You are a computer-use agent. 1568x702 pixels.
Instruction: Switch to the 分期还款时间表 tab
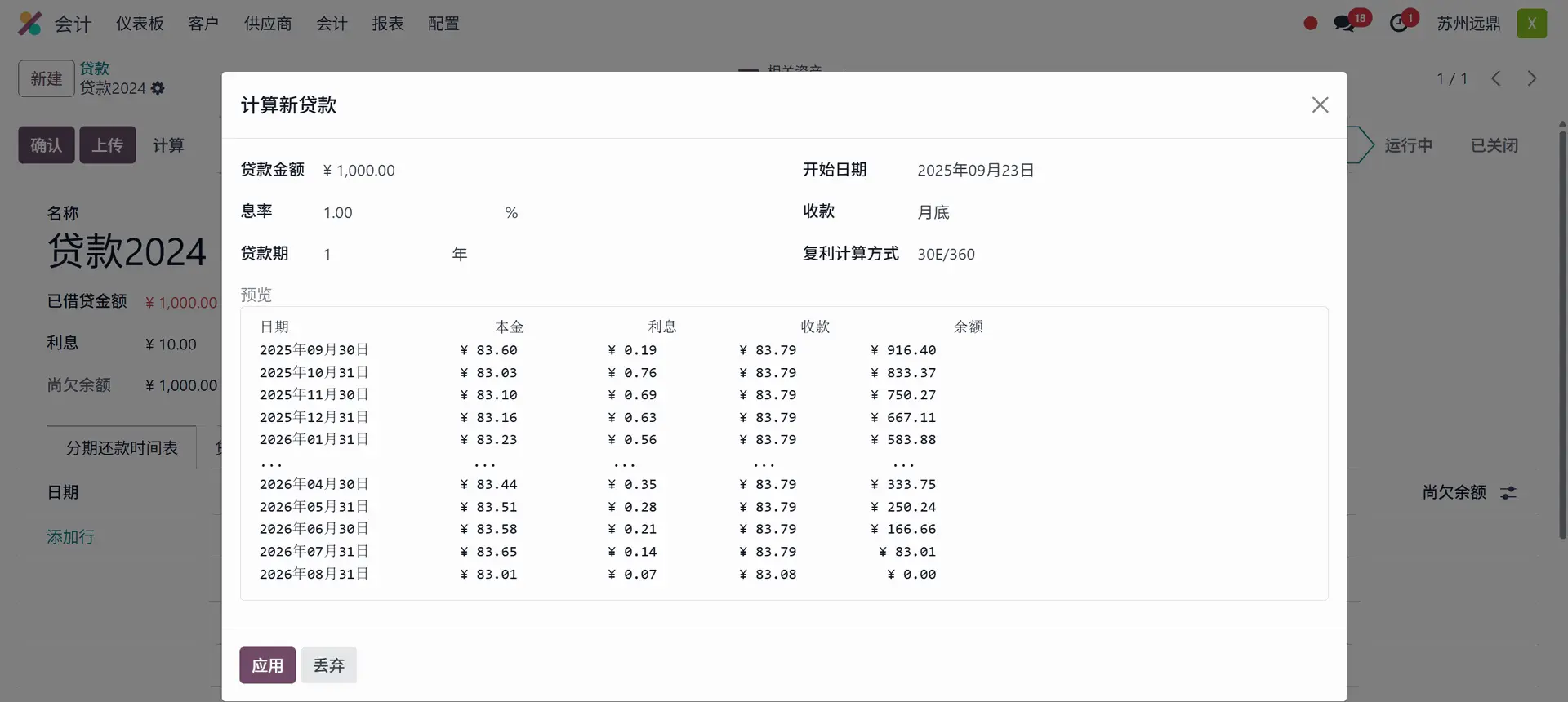click(122, 448)
